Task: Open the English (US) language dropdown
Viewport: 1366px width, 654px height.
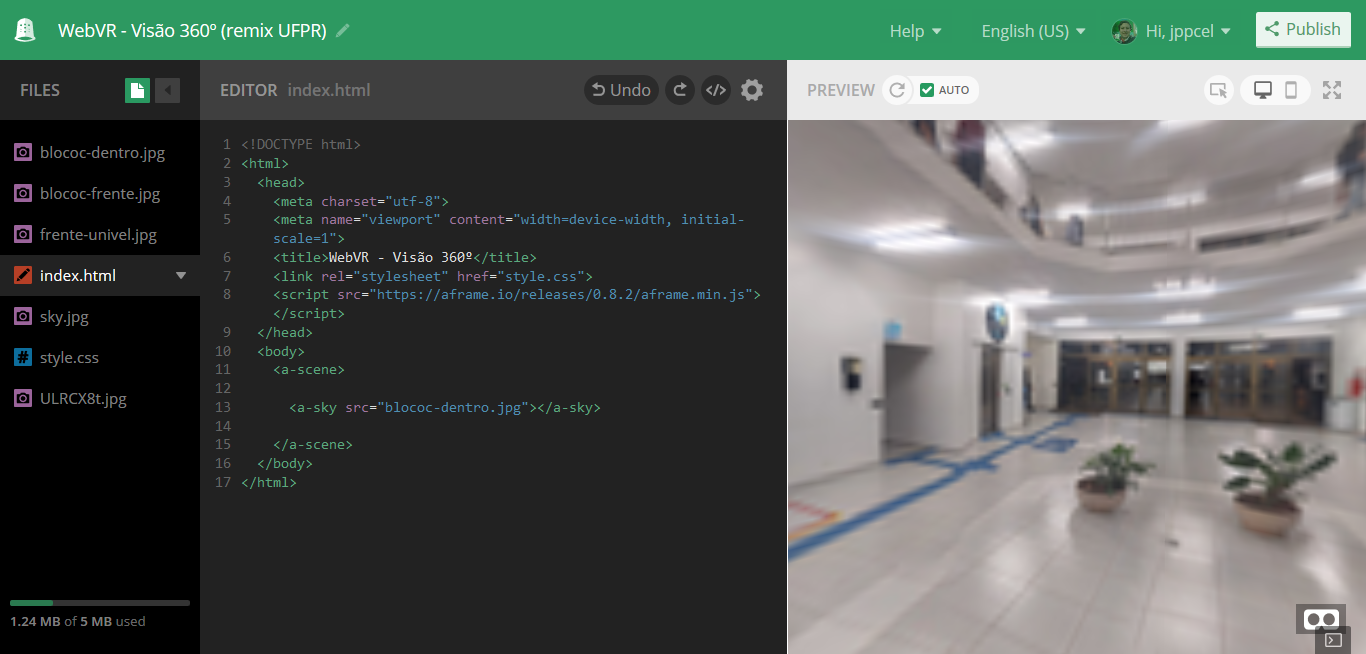Action: pos(1032,30)
